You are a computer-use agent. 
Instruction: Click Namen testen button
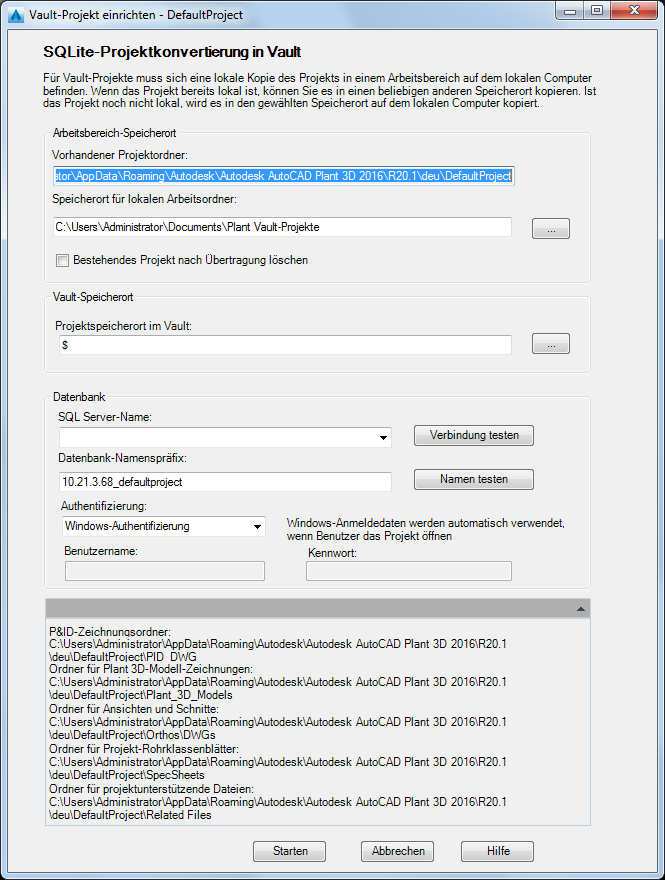coord(474,479)
